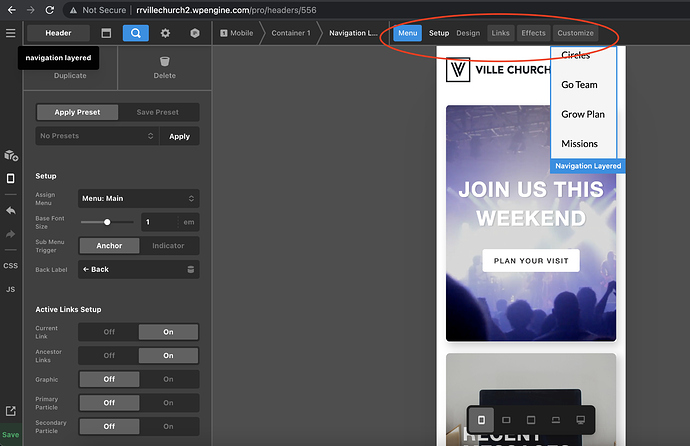
Task: Select the desktop viewport icon in device bar
Action: point(581,419)
